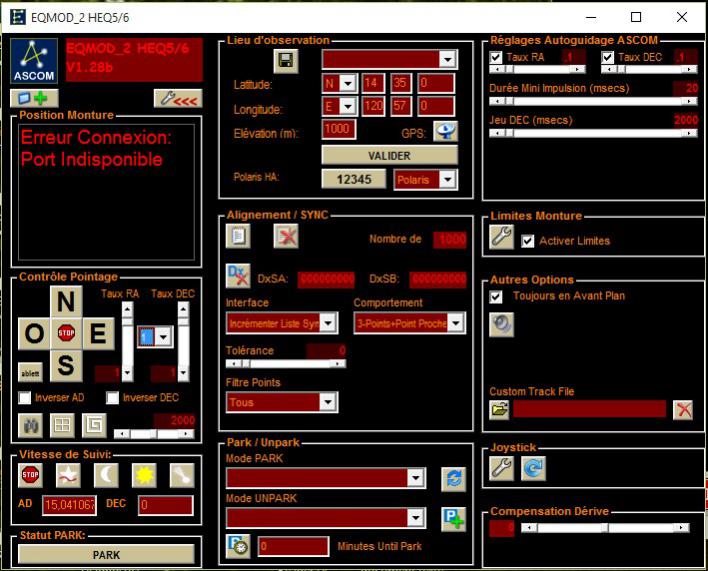
Task: Click Latitude degrees field showing 14
Action: tap(373, 83)
